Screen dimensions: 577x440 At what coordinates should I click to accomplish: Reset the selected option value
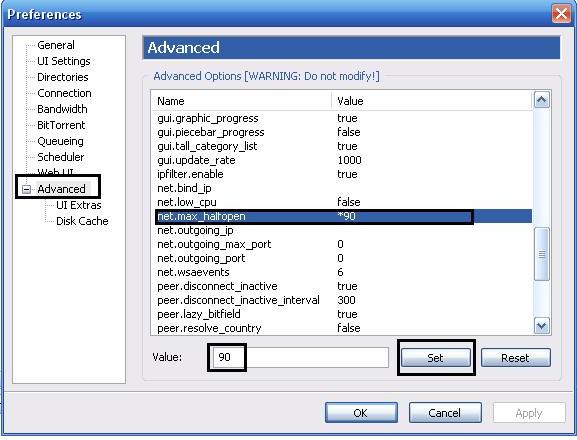[516, 358]
